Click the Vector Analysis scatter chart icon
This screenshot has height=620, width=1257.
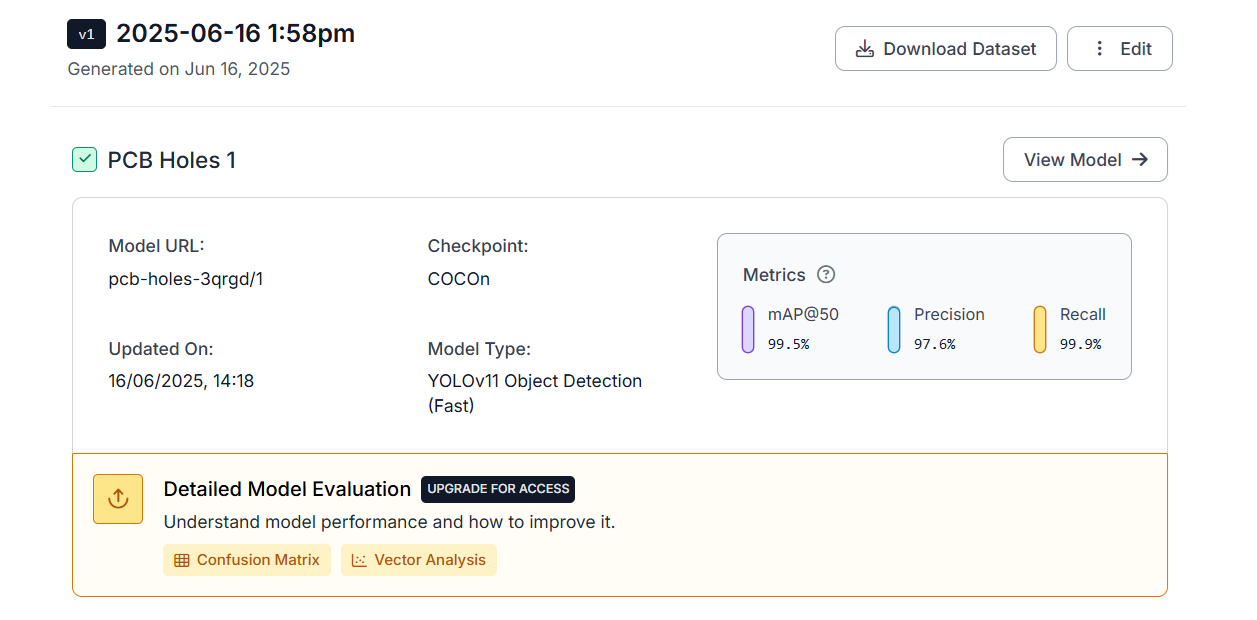360,560
